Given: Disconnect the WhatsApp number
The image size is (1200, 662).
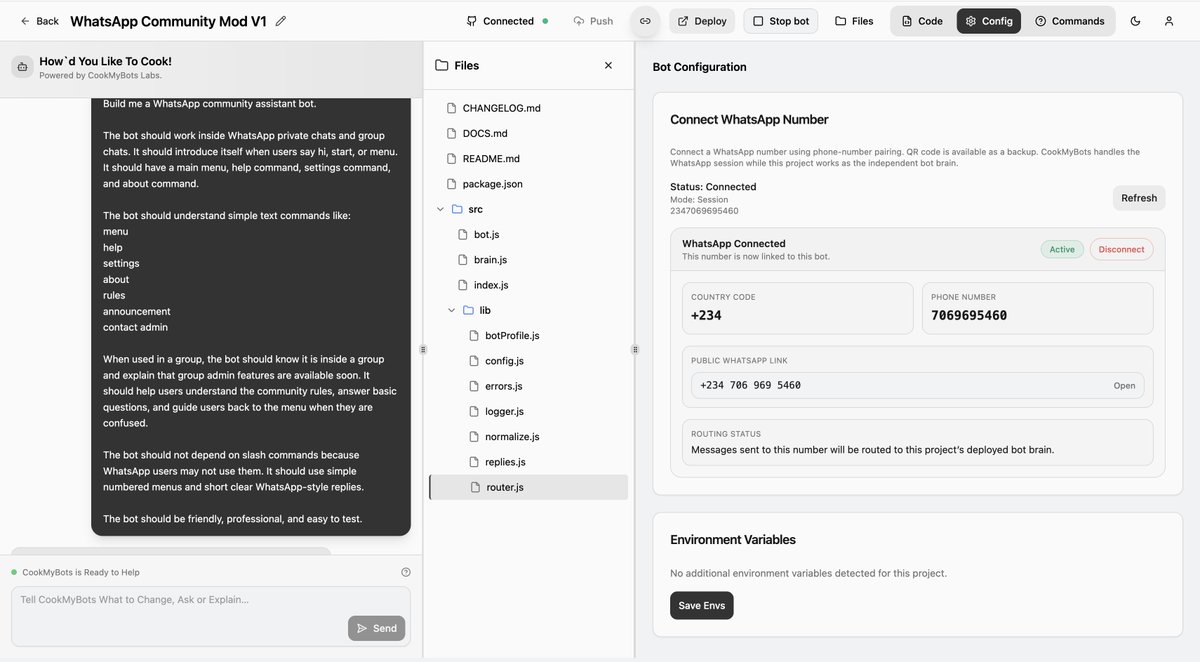Looking at the screenshot, I should coord(1121,250).
